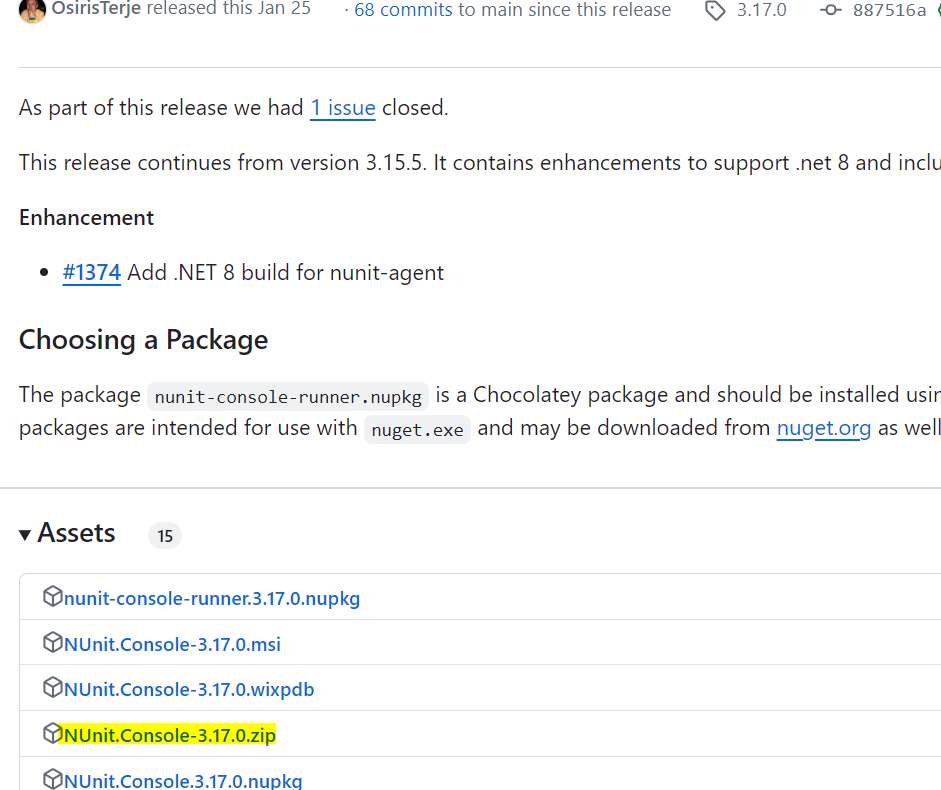
Task: Click the 15 assets count badge
Action: [165, 535]
